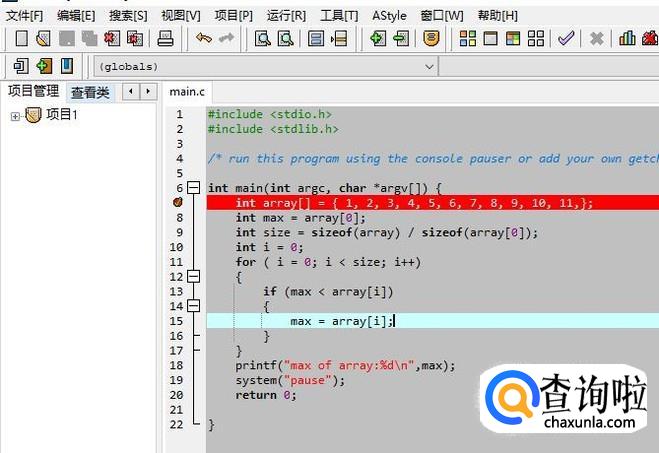Click the #include <stdio.h> line
The width and height of the screenshot is (659, 453).
point(270,114)
